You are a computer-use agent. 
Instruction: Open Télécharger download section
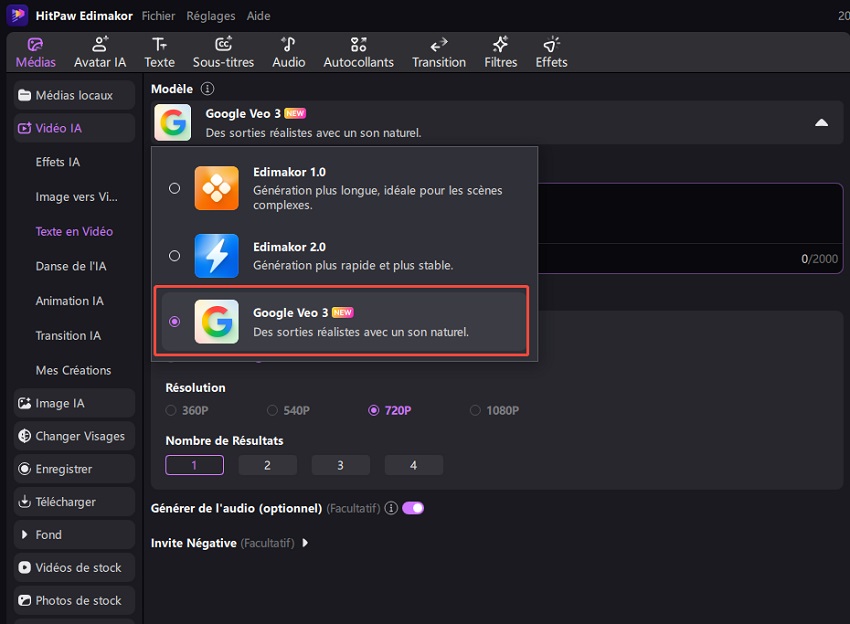pyautogui.click(x=74, y=502)
